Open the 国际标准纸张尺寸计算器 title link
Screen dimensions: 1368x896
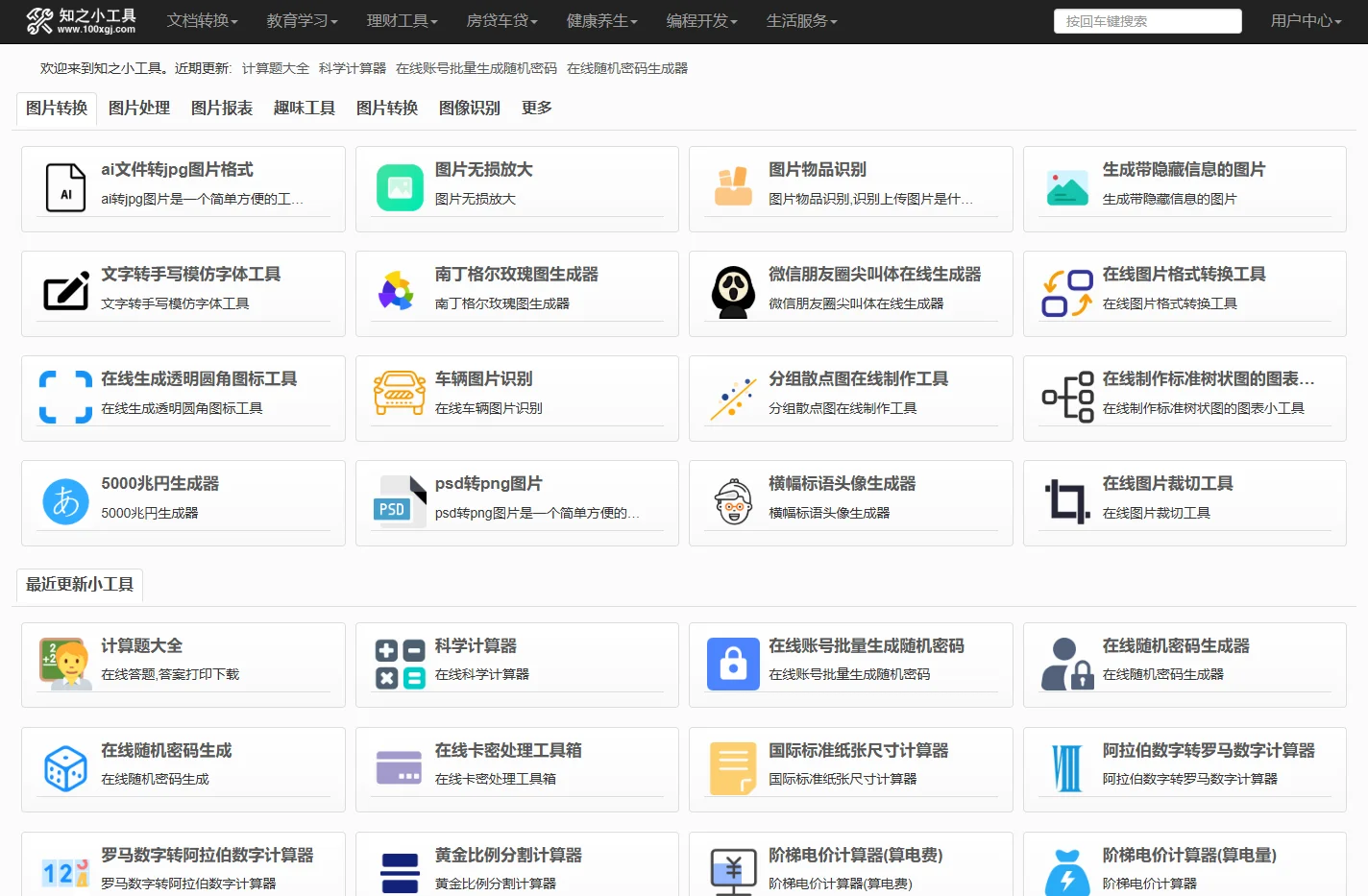(x=859, y=751)
